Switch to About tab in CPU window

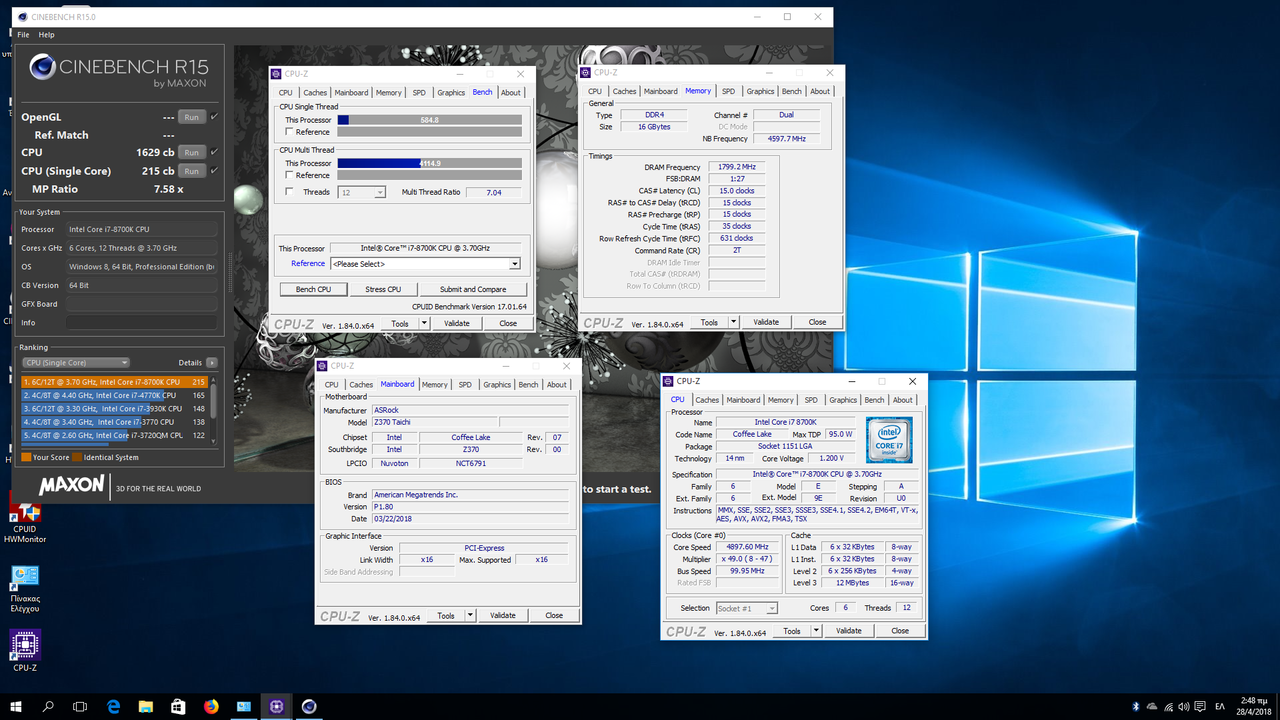click(x=902, y=400)
